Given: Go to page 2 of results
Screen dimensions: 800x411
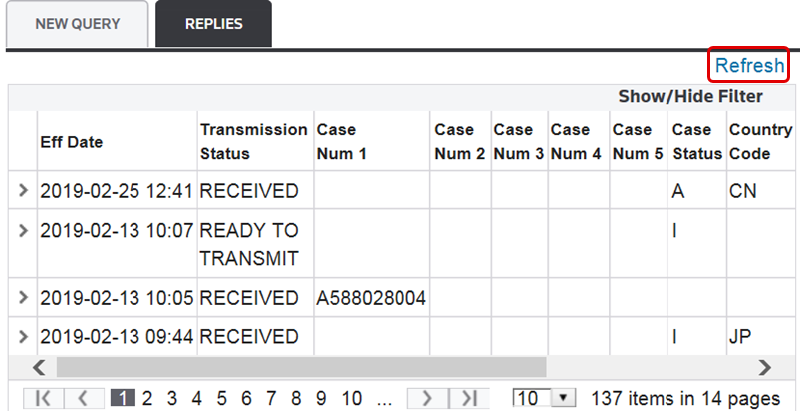Looking at the screenshot, I should tap(147, 398).
